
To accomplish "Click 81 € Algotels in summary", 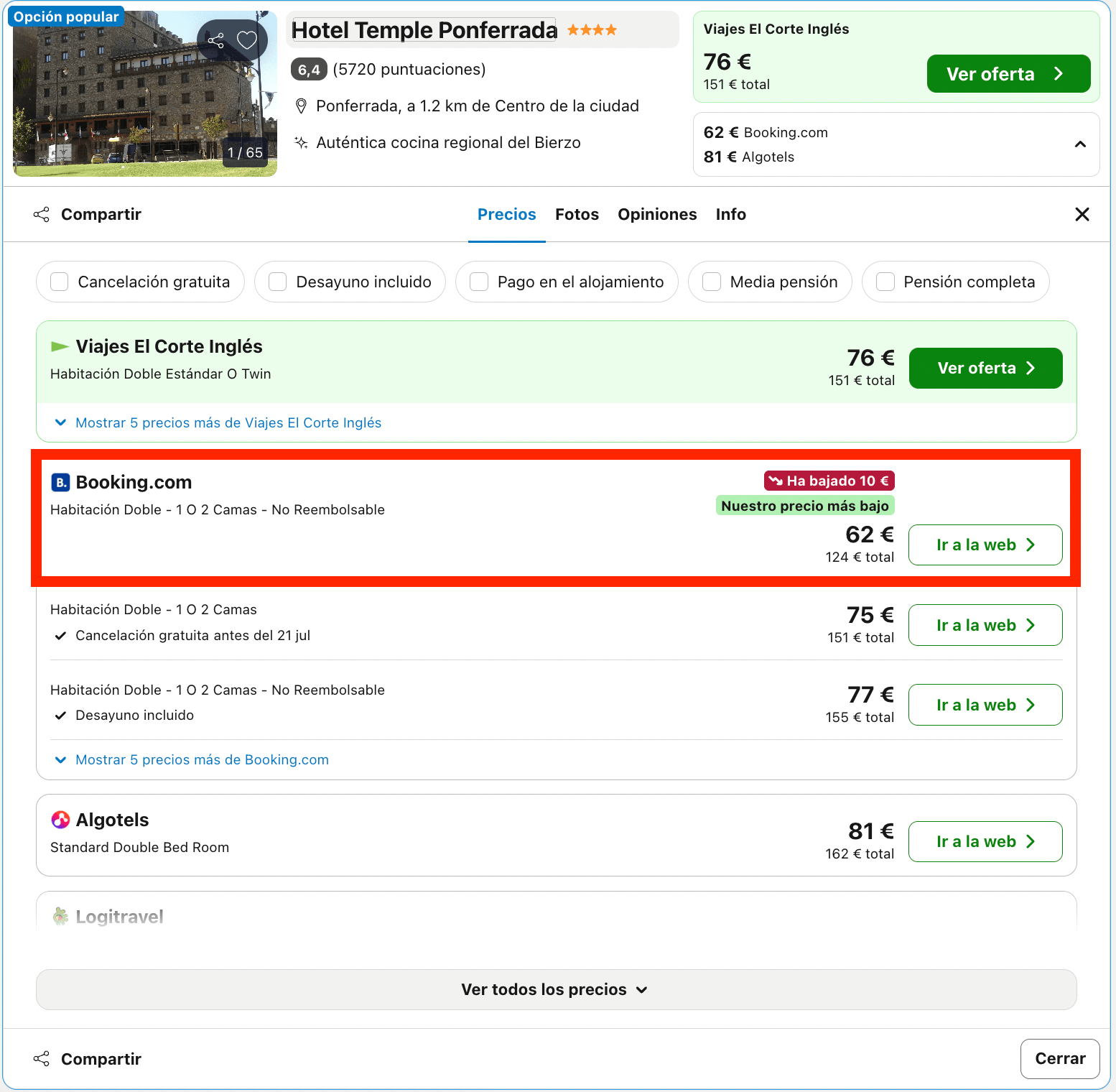I will coord(749,157).
